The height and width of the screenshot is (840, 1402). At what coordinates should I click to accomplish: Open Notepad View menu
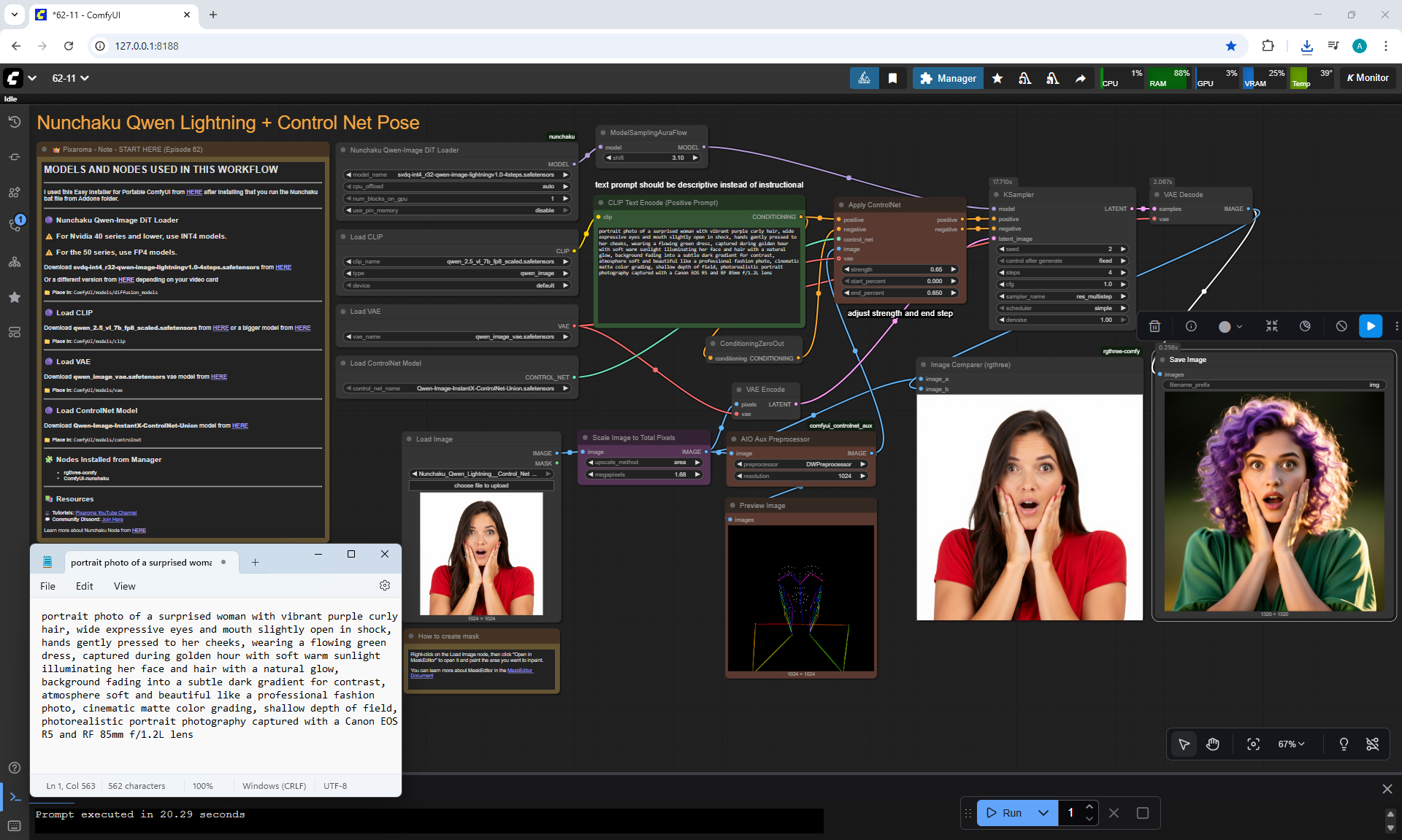coord(124,586)
